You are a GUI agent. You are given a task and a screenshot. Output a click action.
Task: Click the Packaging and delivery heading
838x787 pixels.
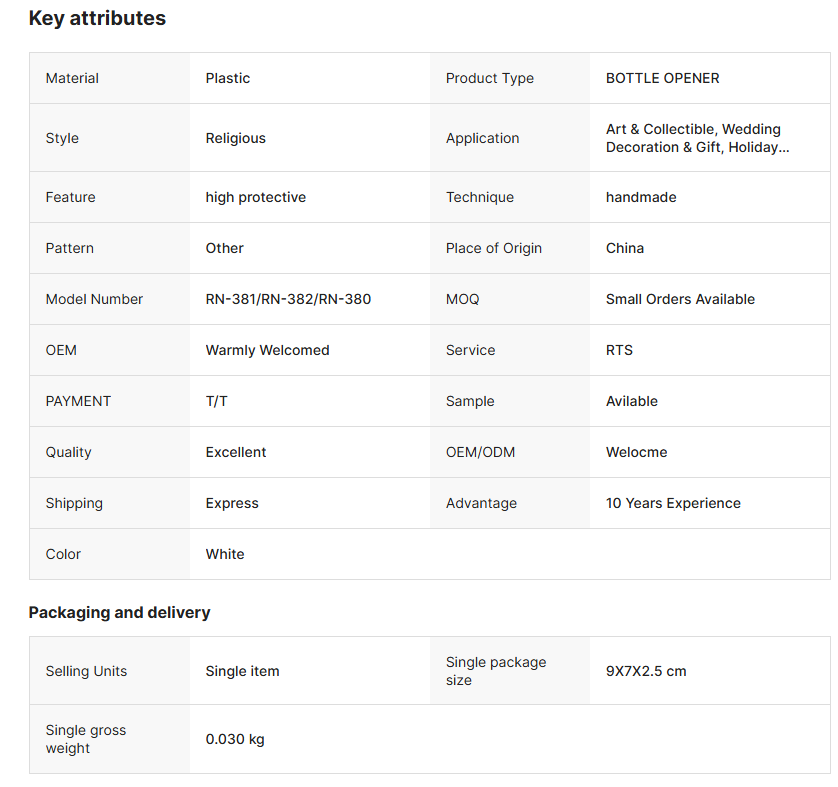pos(119,612)
